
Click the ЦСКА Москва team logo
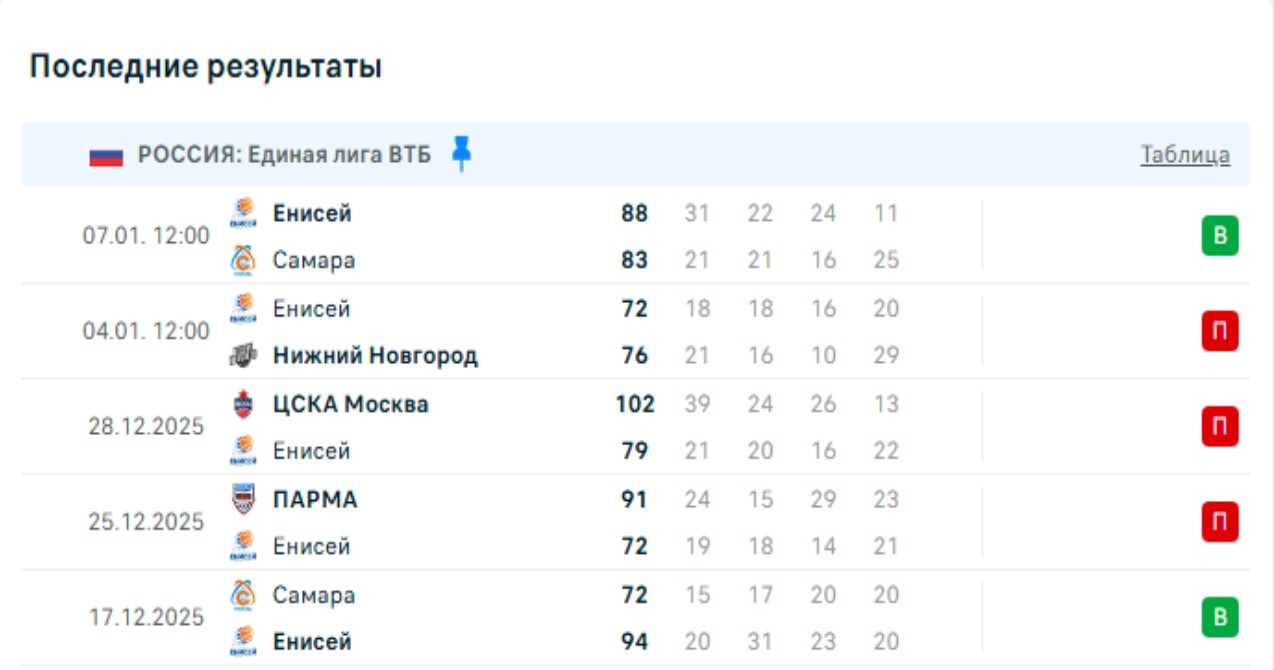[x=243, y=404]
